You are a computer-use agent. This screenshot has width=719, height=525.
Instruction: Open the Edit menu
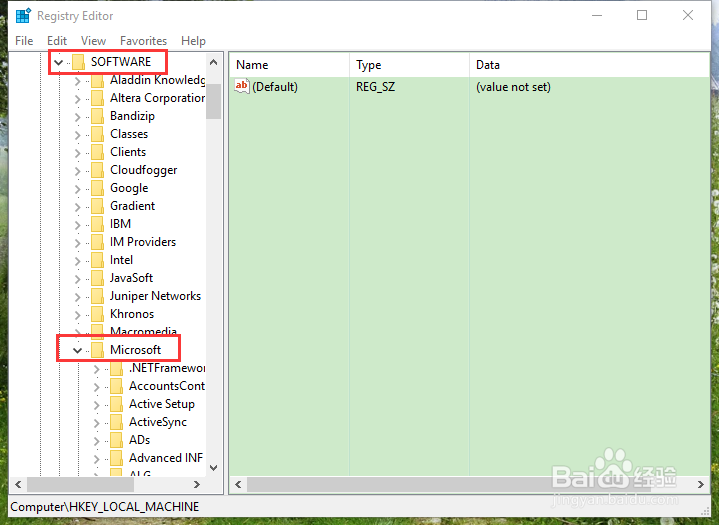[x=57, y=41]
